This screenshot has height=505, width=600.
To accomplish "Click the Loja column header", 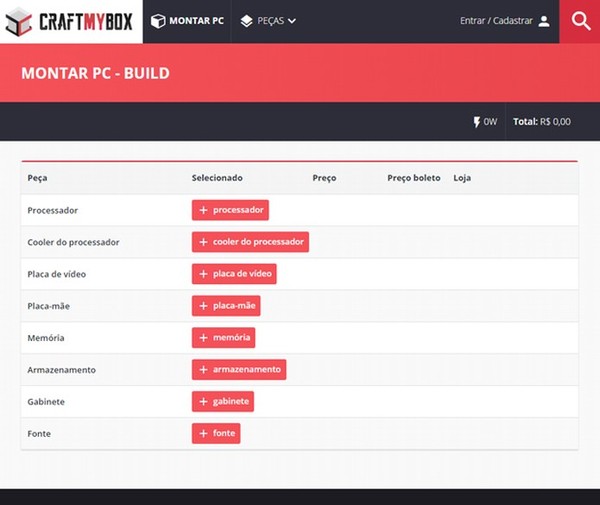I will pos(462,178).
